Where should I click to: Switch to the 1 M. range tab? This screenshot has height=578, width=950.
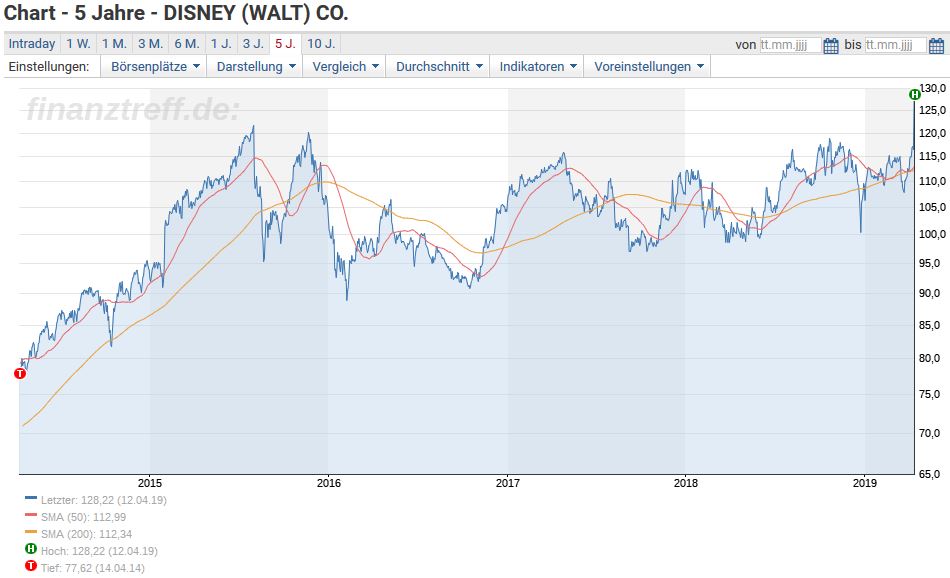[x=114, y=44]
